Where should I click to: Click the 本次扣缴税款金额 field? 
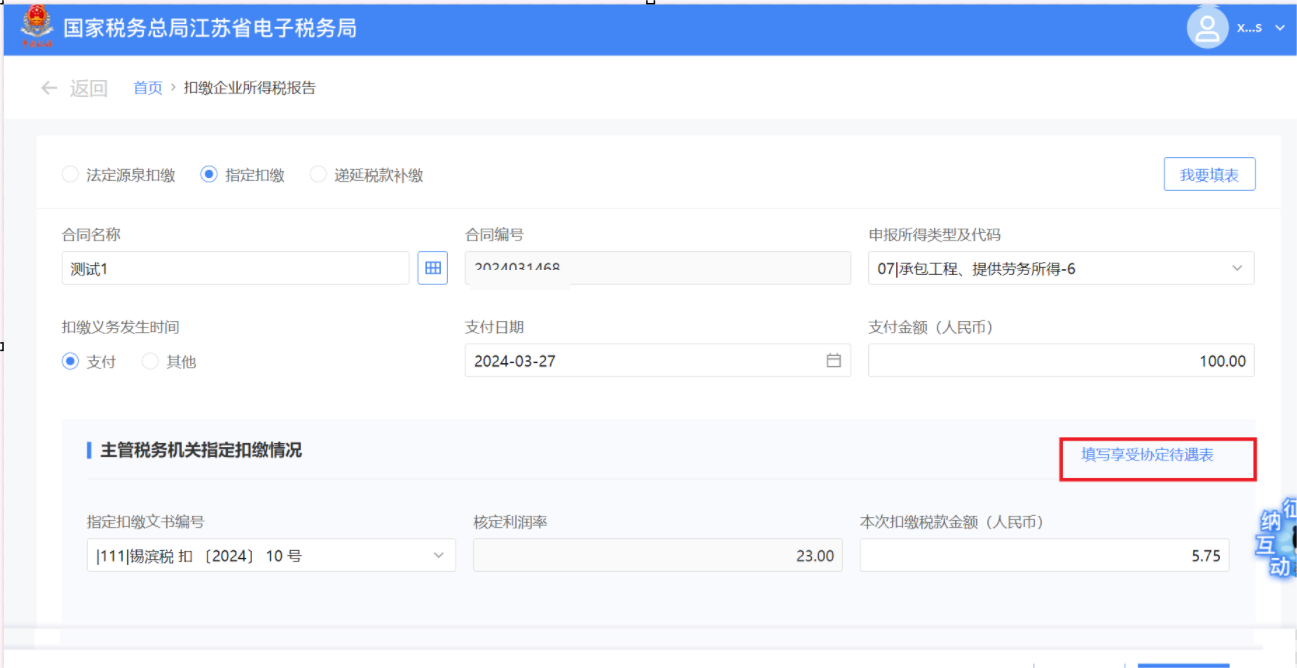[1043, 556]
